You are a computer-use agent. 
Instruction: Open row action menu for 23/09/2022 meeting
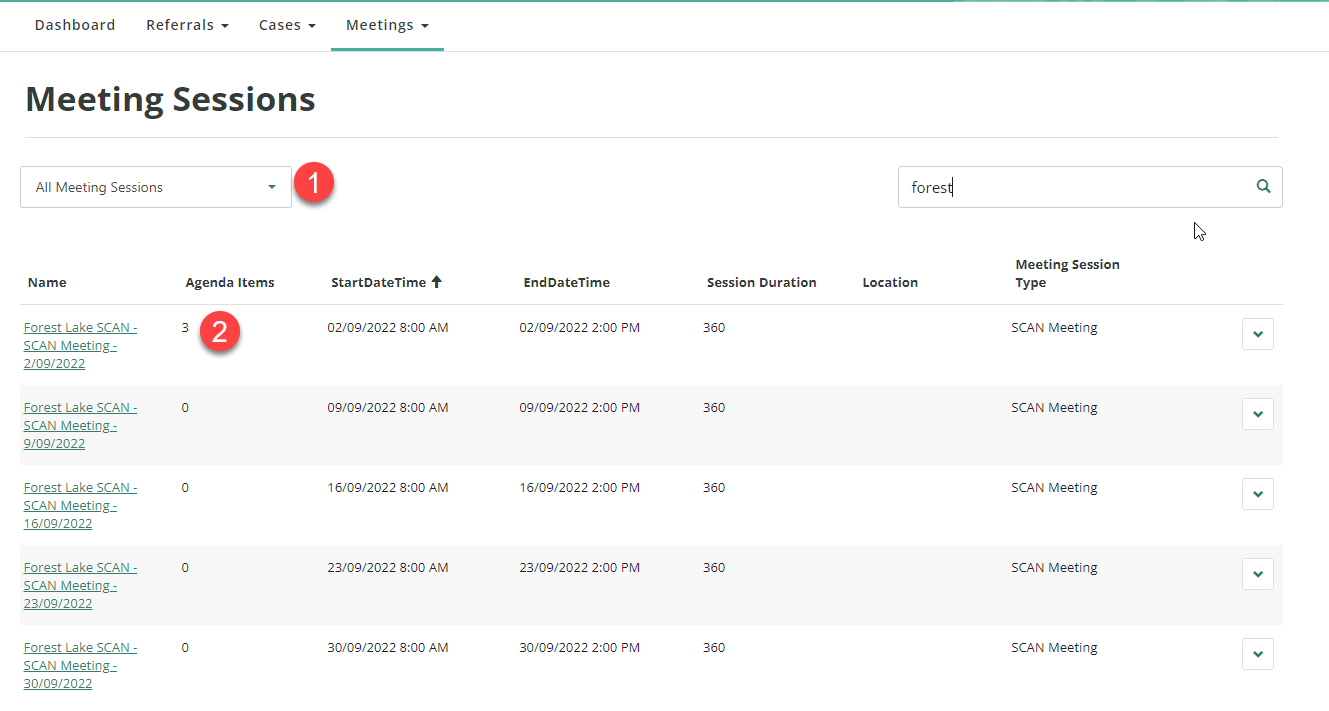point(1257,574)
